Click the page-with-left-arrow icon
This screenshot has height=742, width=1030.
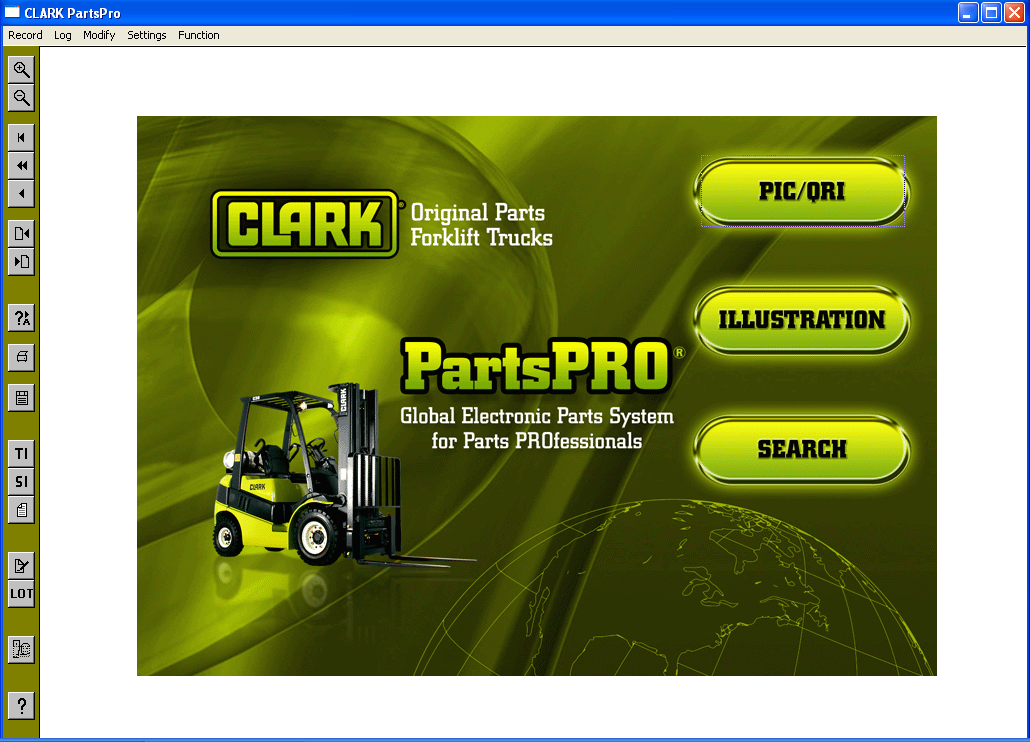21,234
